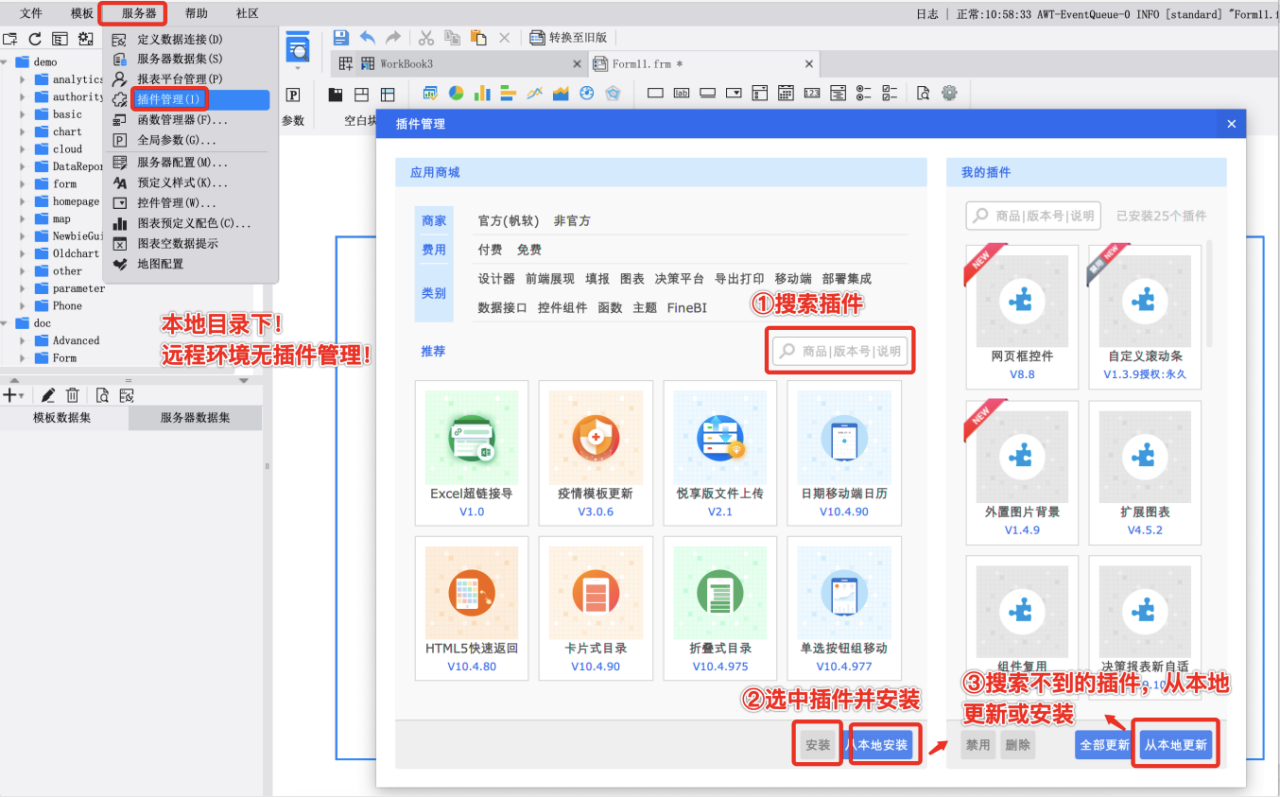Expand the parameter folder
This screenshot has height=798, width=1280.
click(x=22, y=288)
